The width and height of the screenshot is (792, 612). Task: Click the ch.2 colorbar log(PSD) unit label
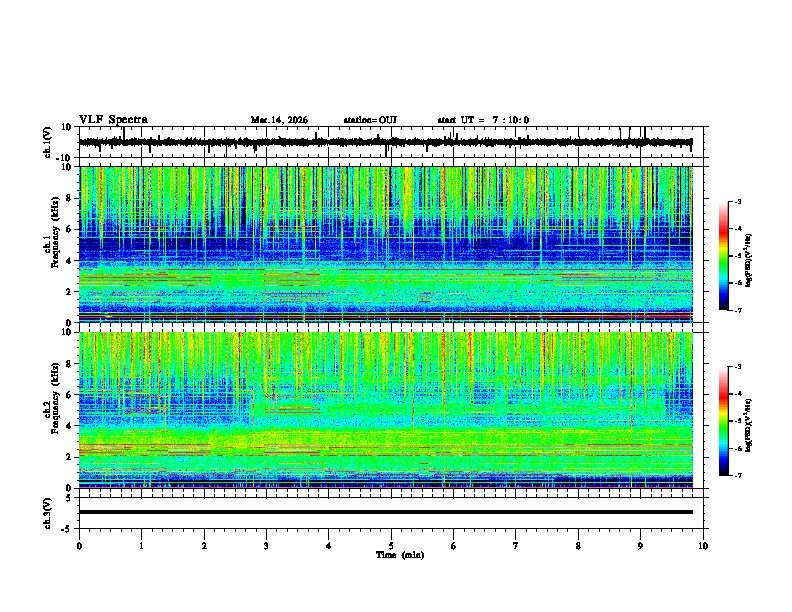(749, 425)
